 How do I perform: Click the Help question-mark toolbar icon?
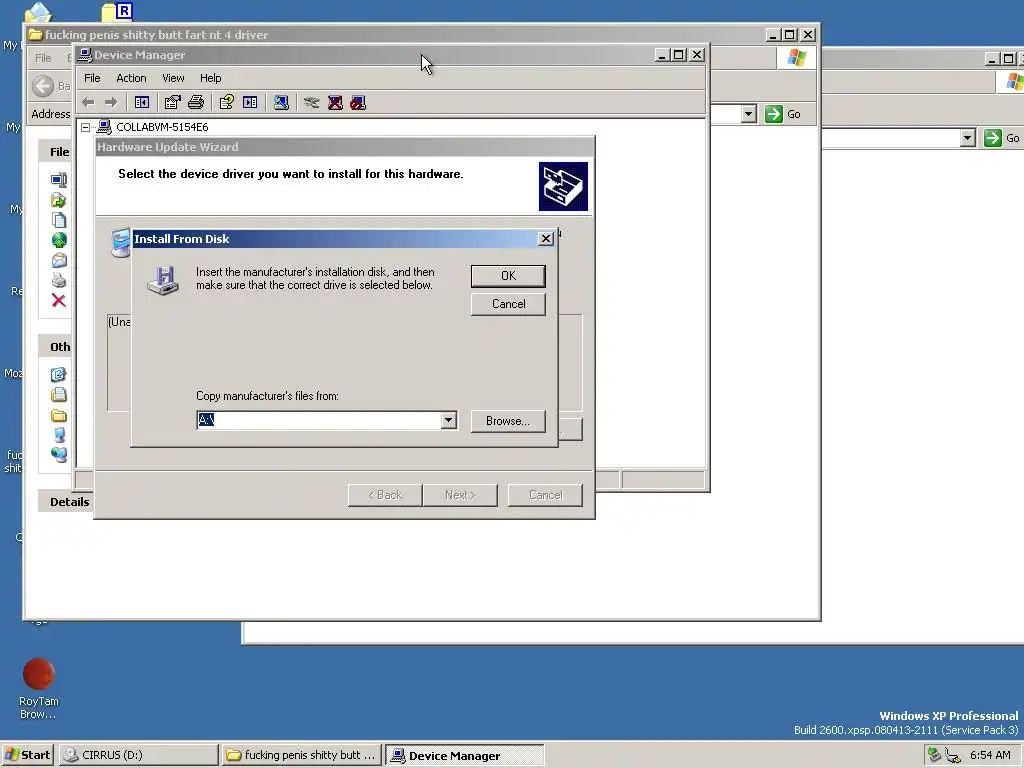(227, 103)
